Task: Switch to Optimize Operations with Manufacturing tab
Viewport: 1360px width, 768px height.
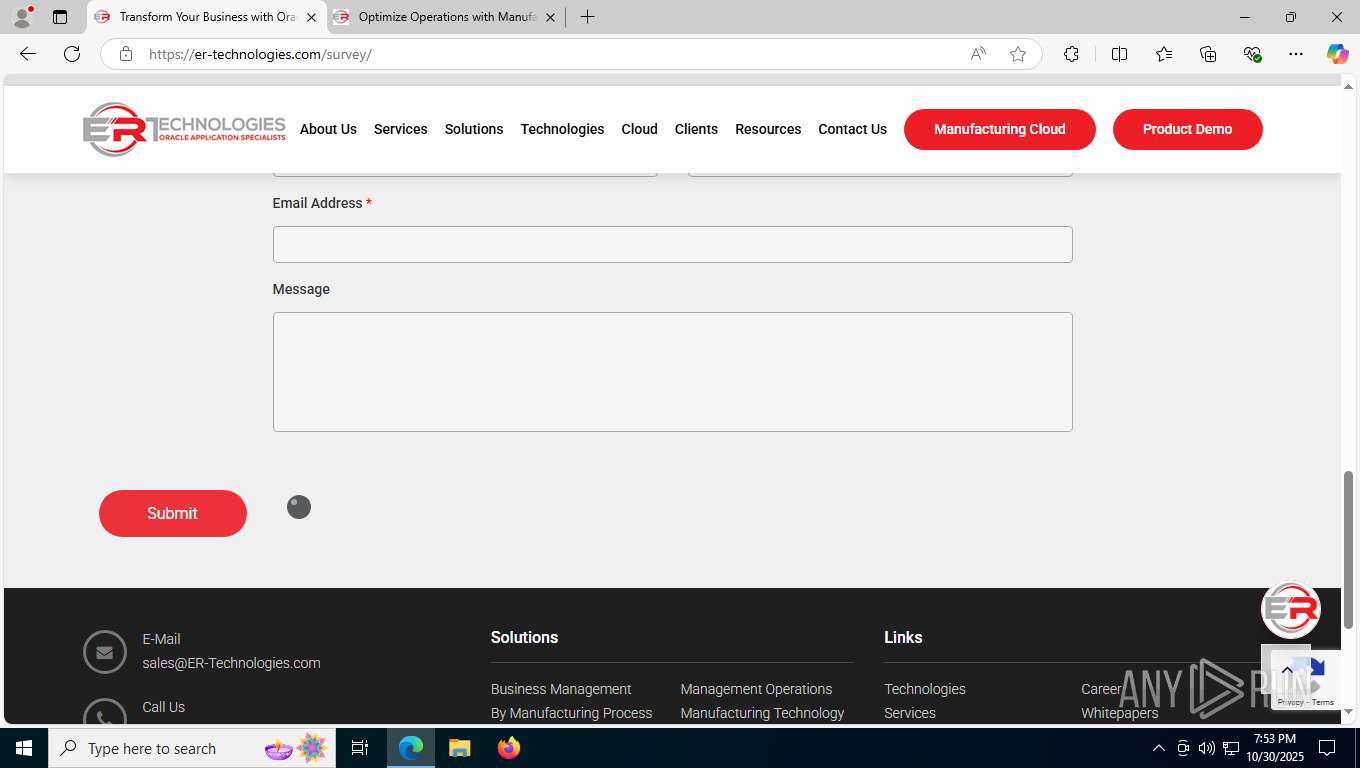Action: coord(446,17)
